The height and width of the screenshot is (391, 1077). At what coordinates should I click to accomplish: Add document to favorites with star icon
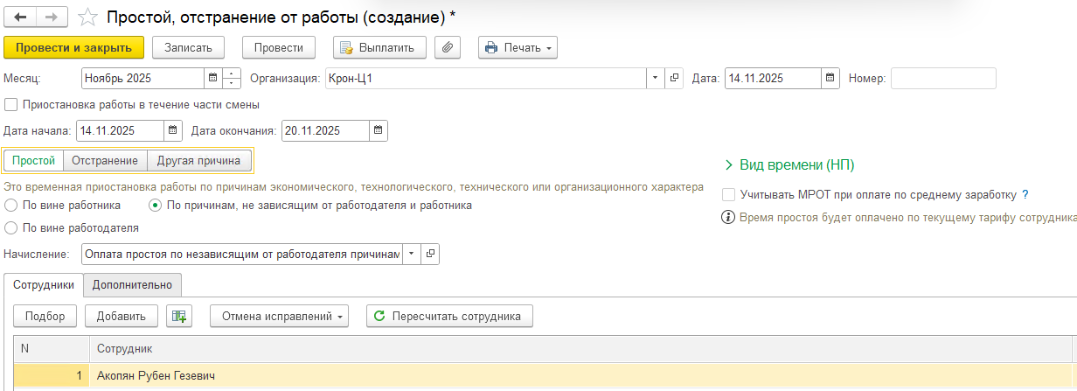(88, 16)
